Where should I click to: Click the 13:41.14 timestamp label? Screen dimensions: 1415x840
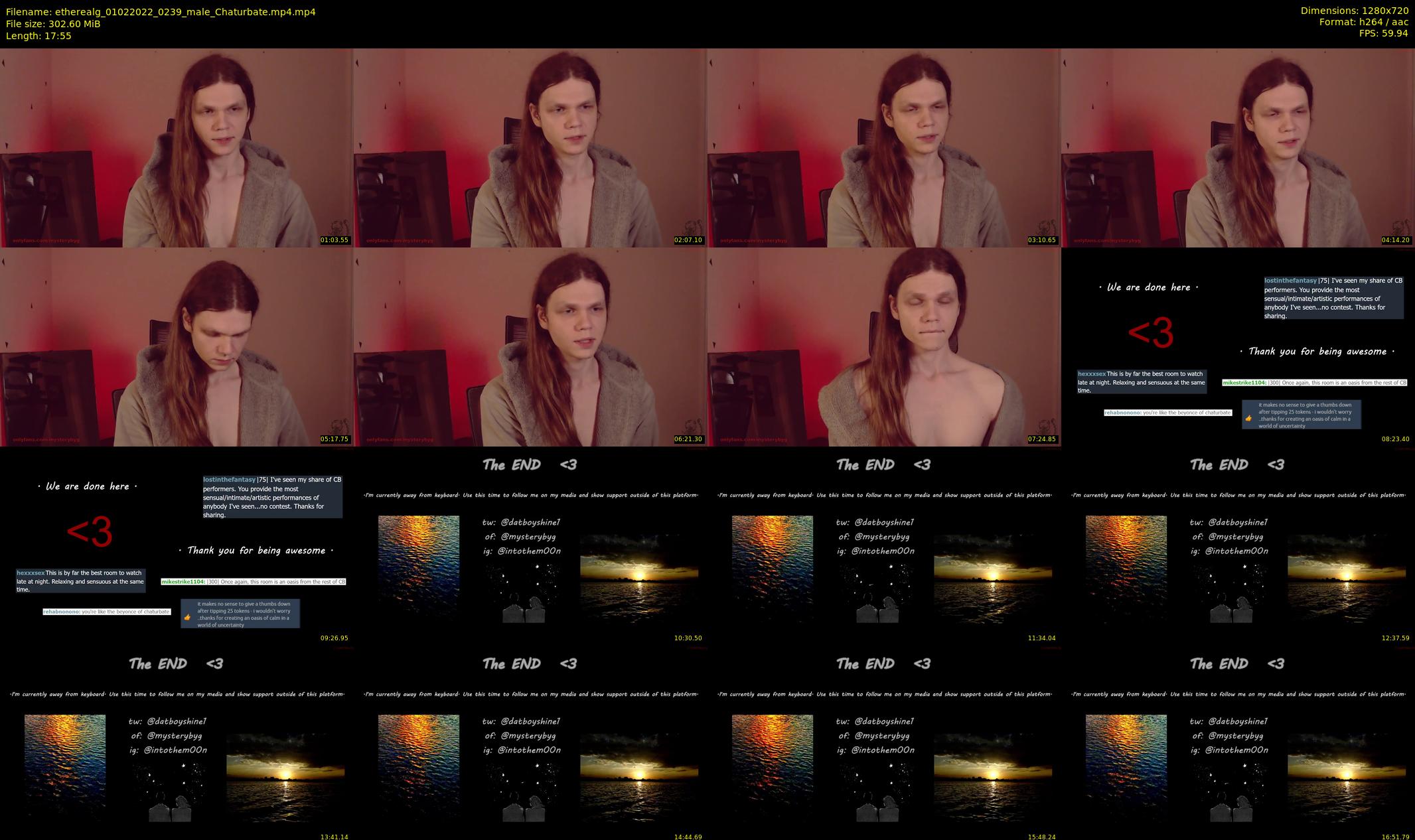coord(334,837)
